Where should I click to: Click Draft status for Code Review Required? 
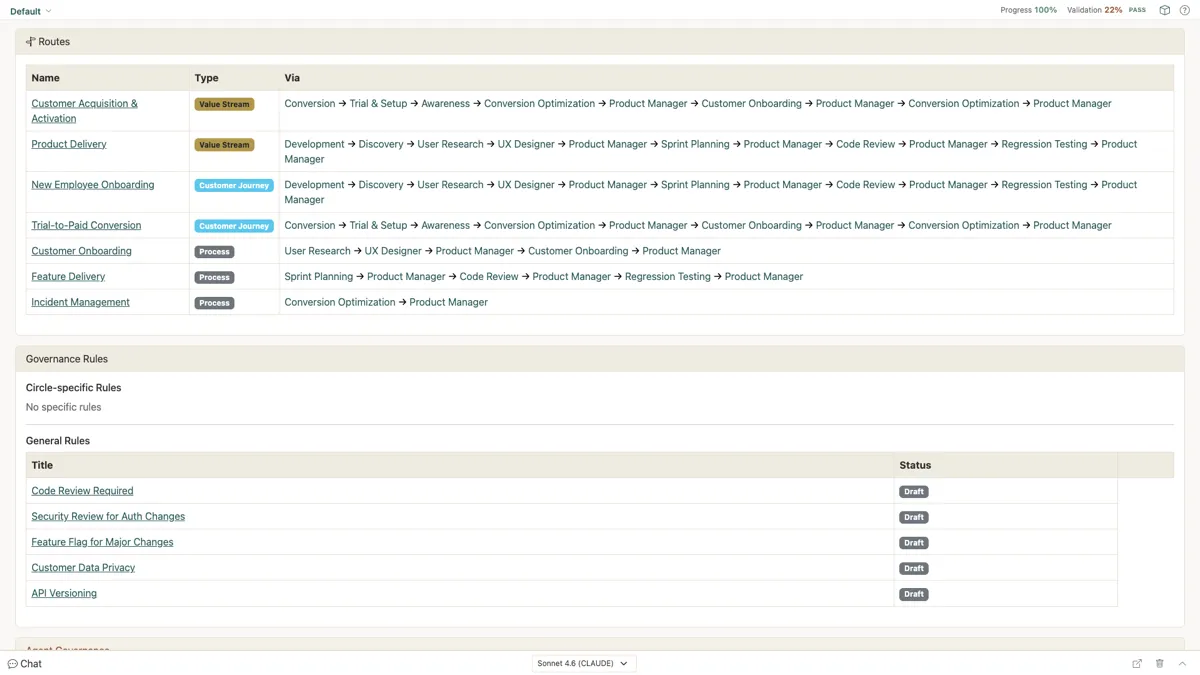914,492
